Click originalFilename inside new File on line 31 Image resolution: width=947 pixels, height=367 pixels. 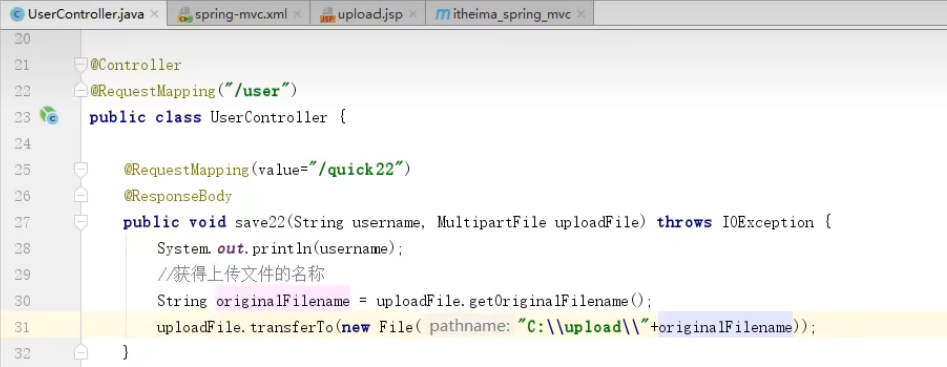725,327
